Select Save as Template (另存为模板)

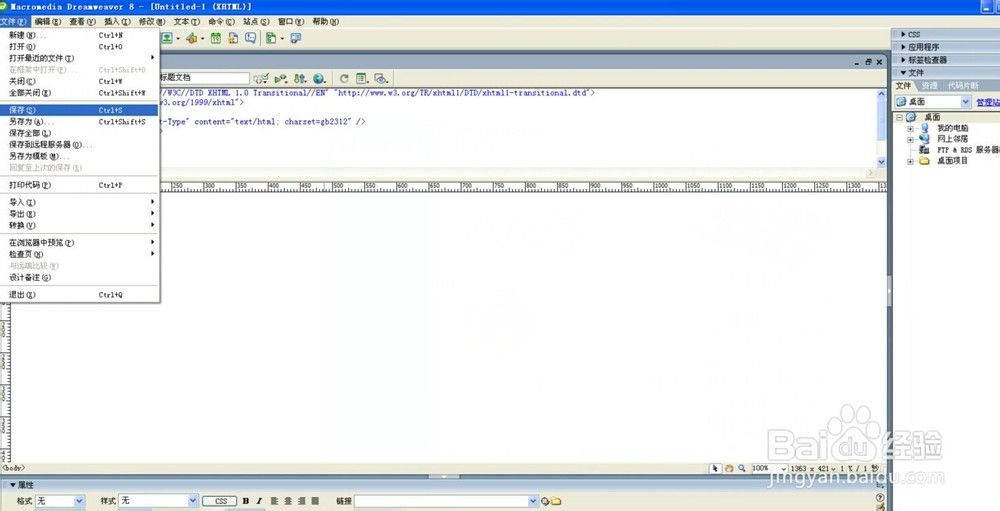tap(80, 156)
